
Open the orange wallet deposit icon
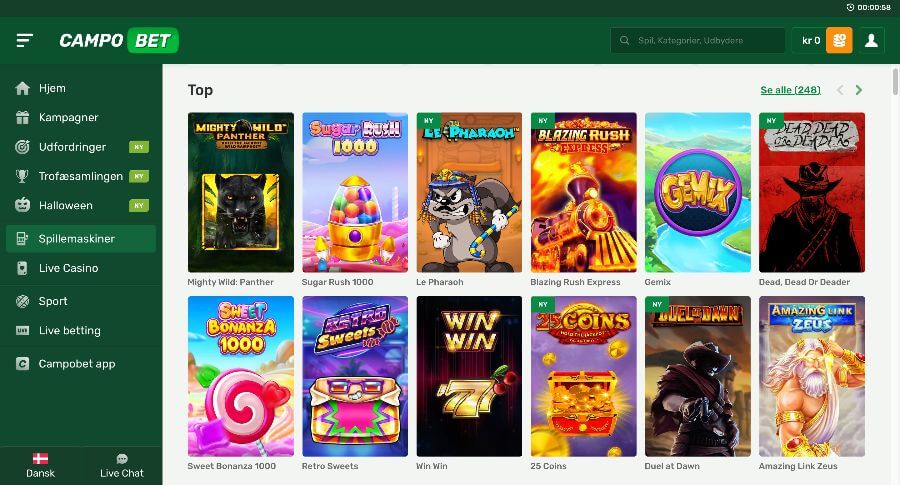click(x=839, y=40)
